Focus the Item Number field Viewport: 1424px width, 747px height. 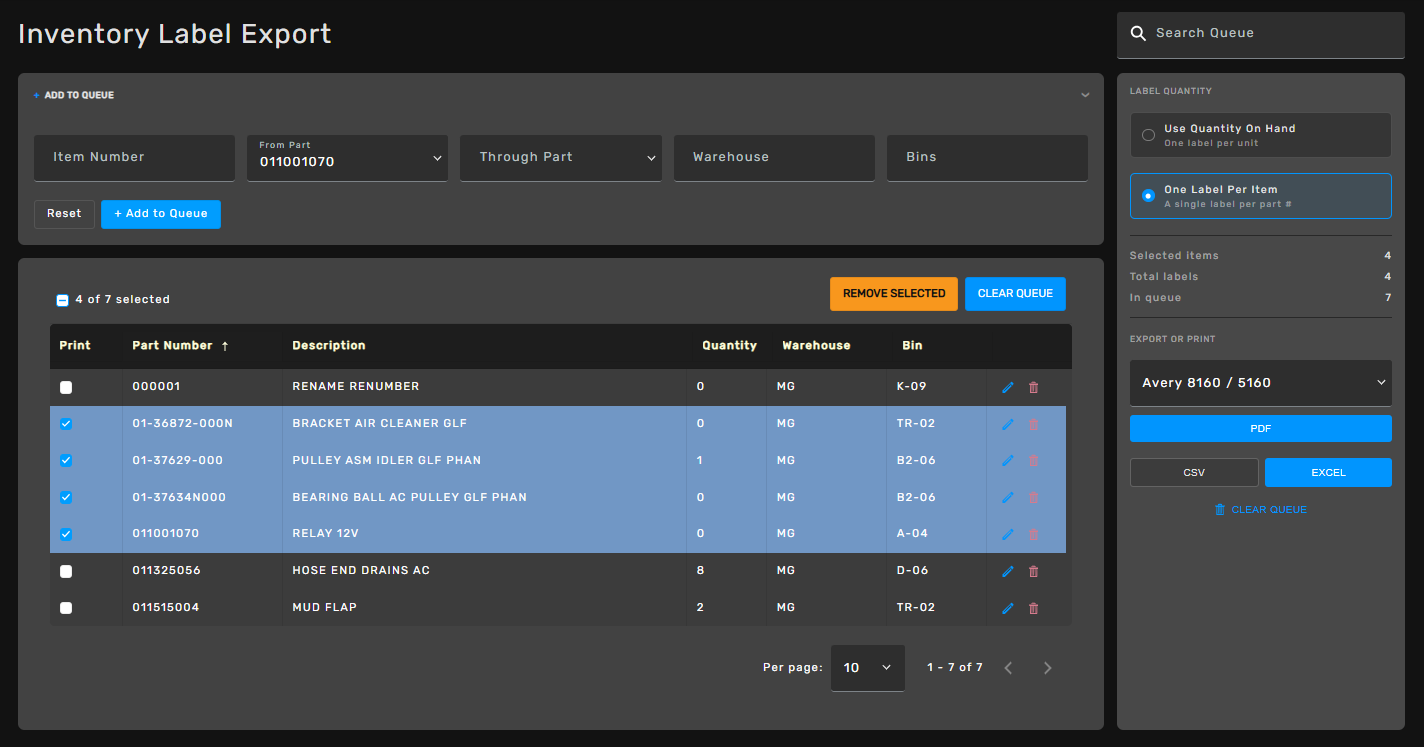[x=134, y=158]
